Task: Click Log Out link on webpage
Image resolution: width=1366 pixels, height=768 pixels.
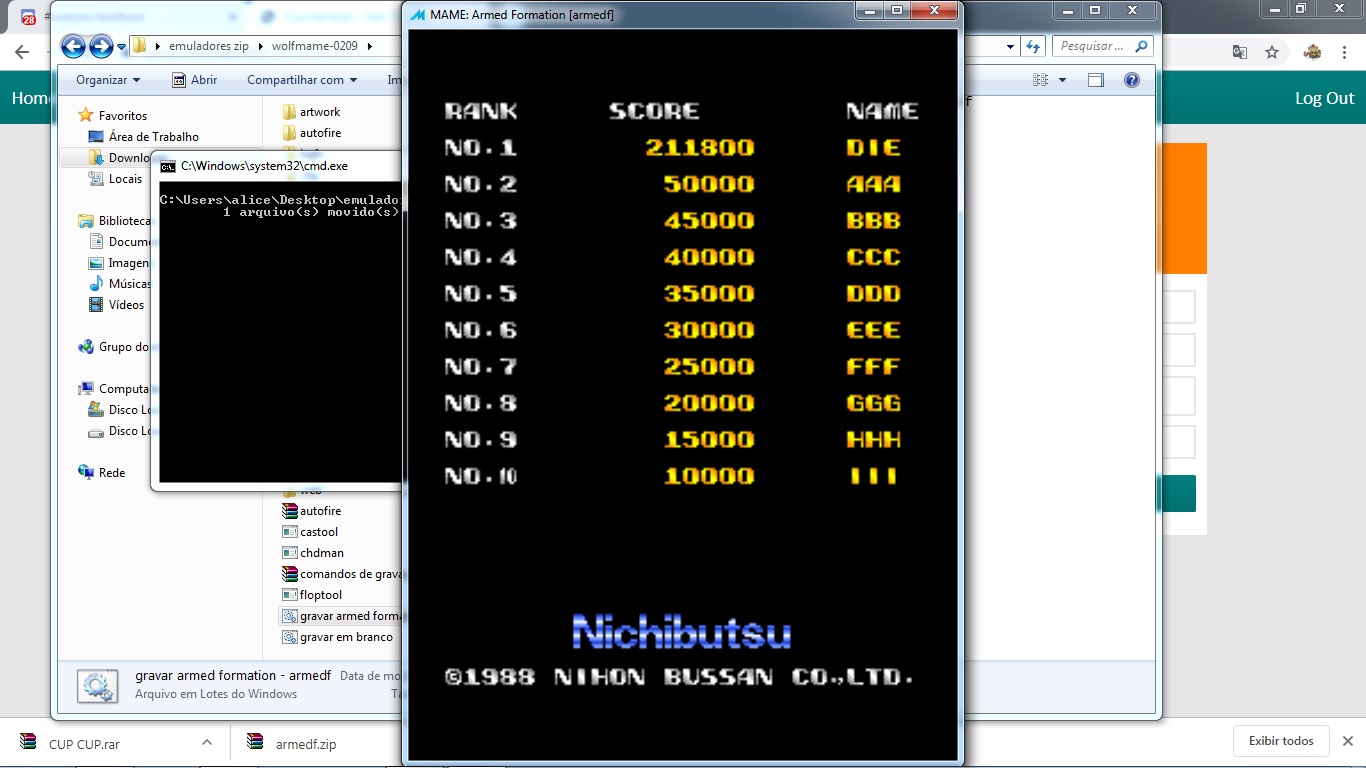Action: pos(1325,98)
